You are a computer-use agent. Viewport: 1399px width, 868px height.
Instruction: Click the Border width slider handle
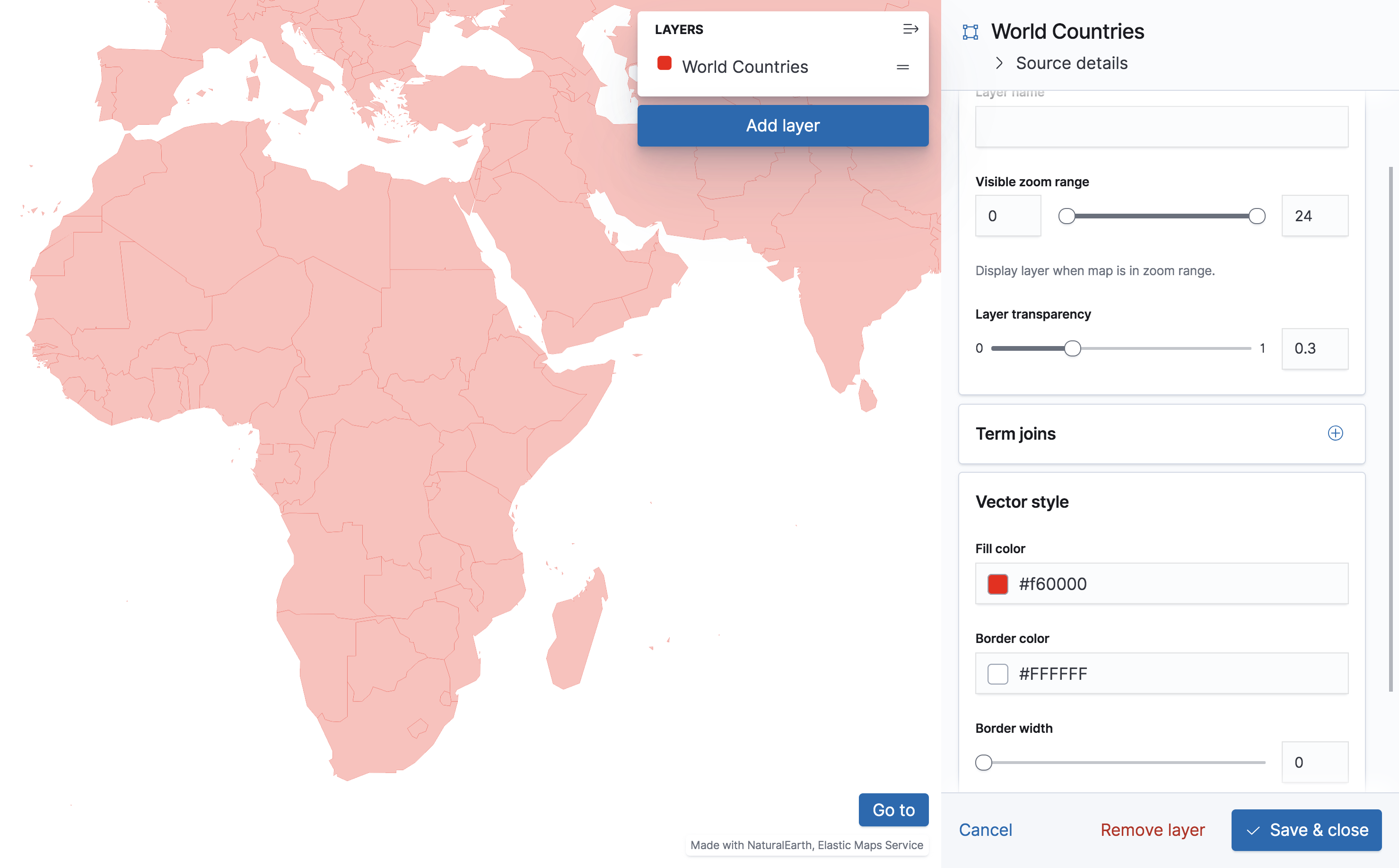[x=983, y=762]
